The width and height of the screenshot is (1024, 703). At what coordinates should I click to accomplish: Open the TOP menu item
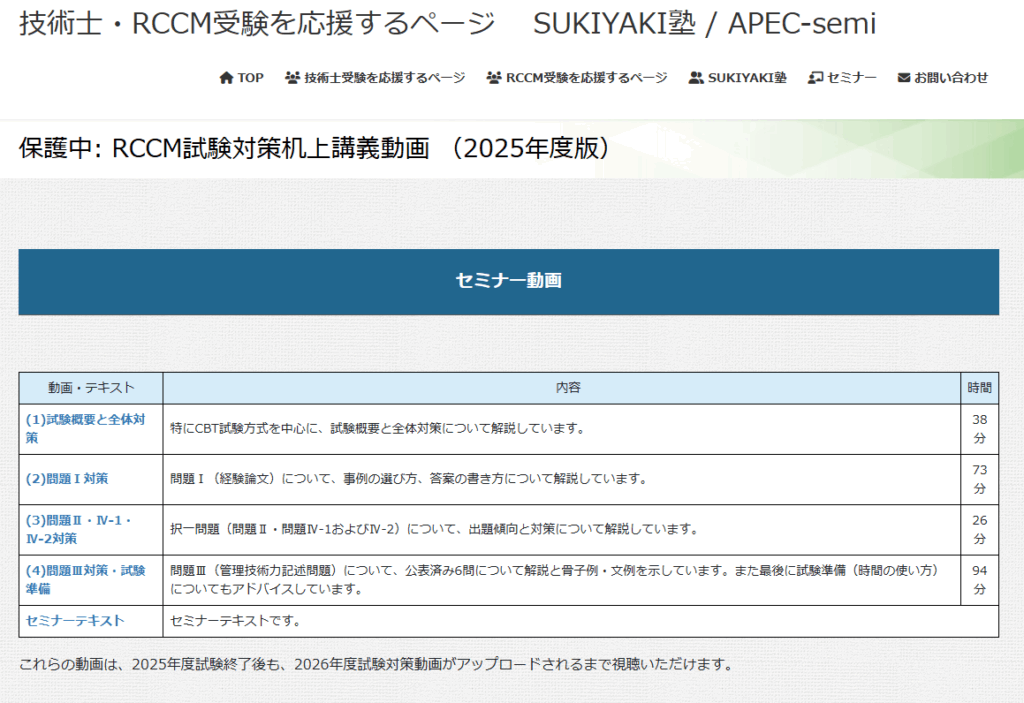point(241,78)
